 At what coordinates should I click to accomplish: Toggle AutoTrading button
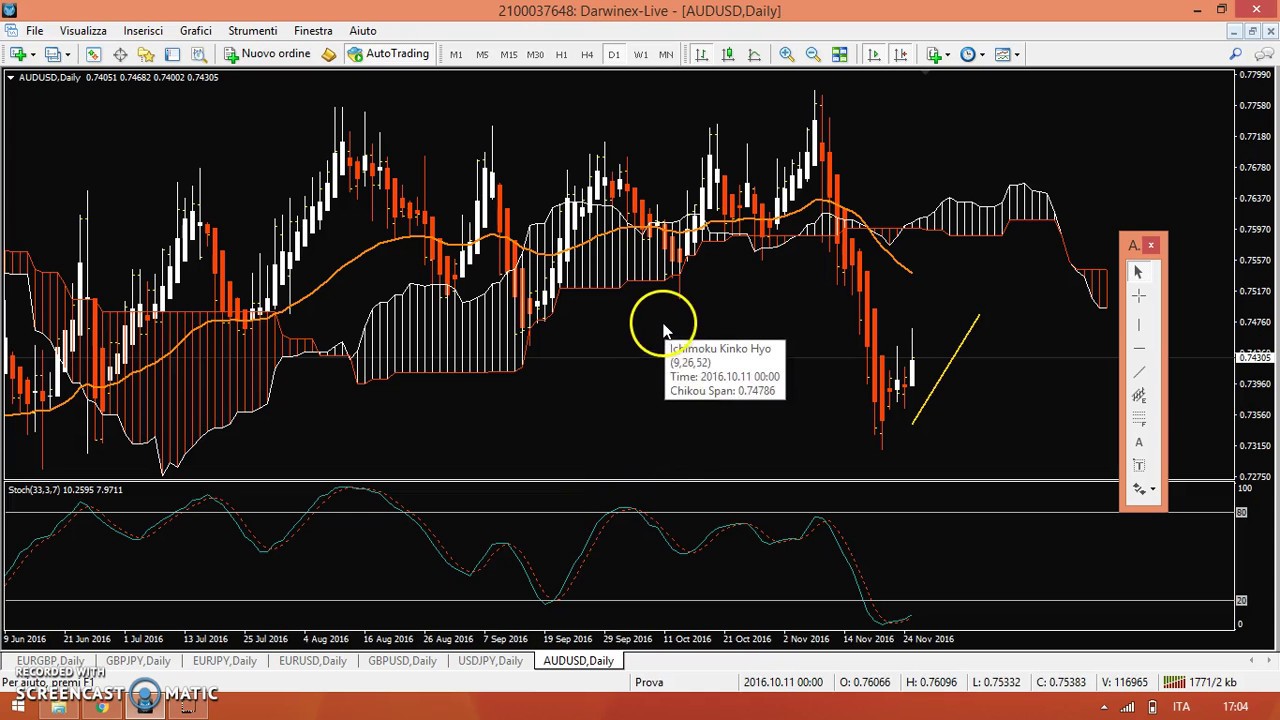point(388,54)
